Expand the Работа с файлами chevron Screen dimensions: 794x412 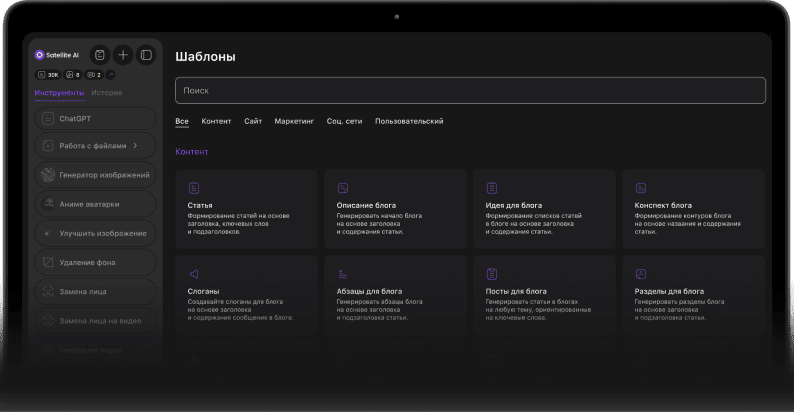(x=135, y=146)
